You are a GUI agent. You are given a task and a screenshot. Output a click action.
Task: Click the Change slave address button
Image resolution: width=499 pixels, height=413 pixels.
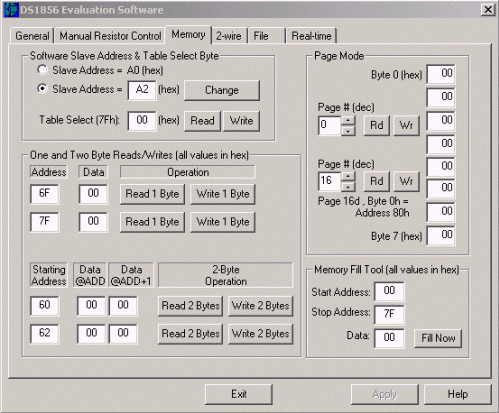tap(222, 90)
